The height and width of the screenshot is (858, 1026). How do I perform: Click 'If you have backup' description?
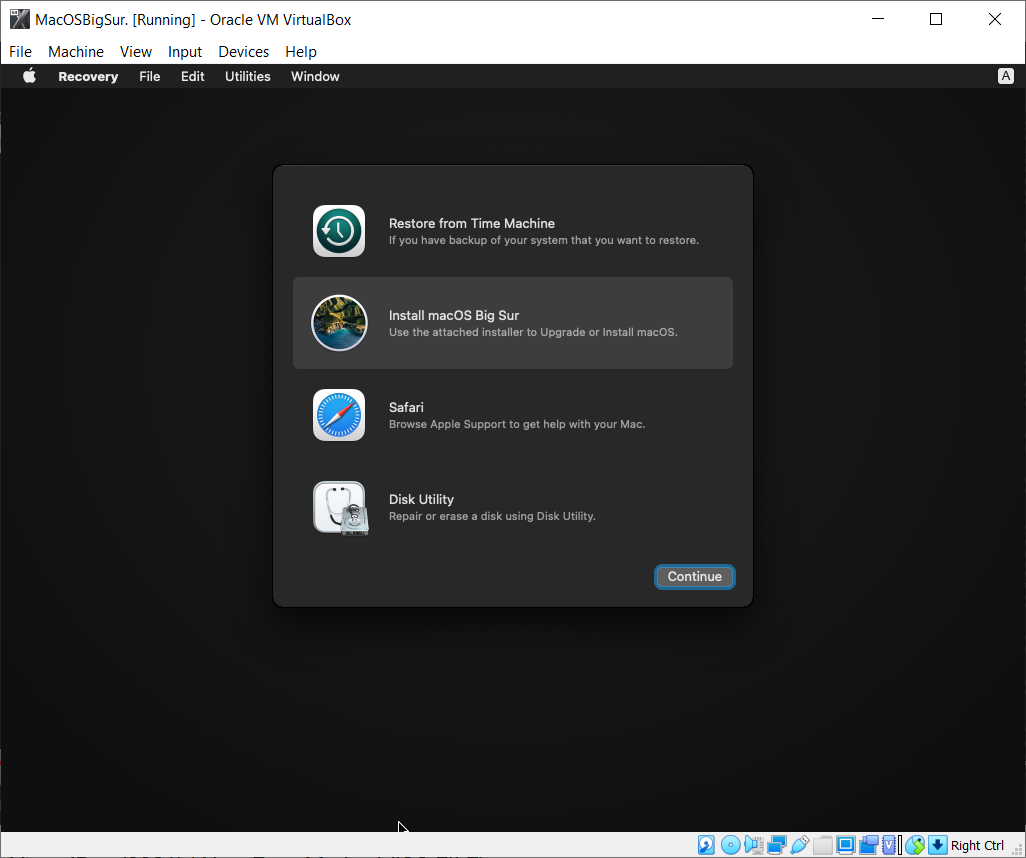544,240
